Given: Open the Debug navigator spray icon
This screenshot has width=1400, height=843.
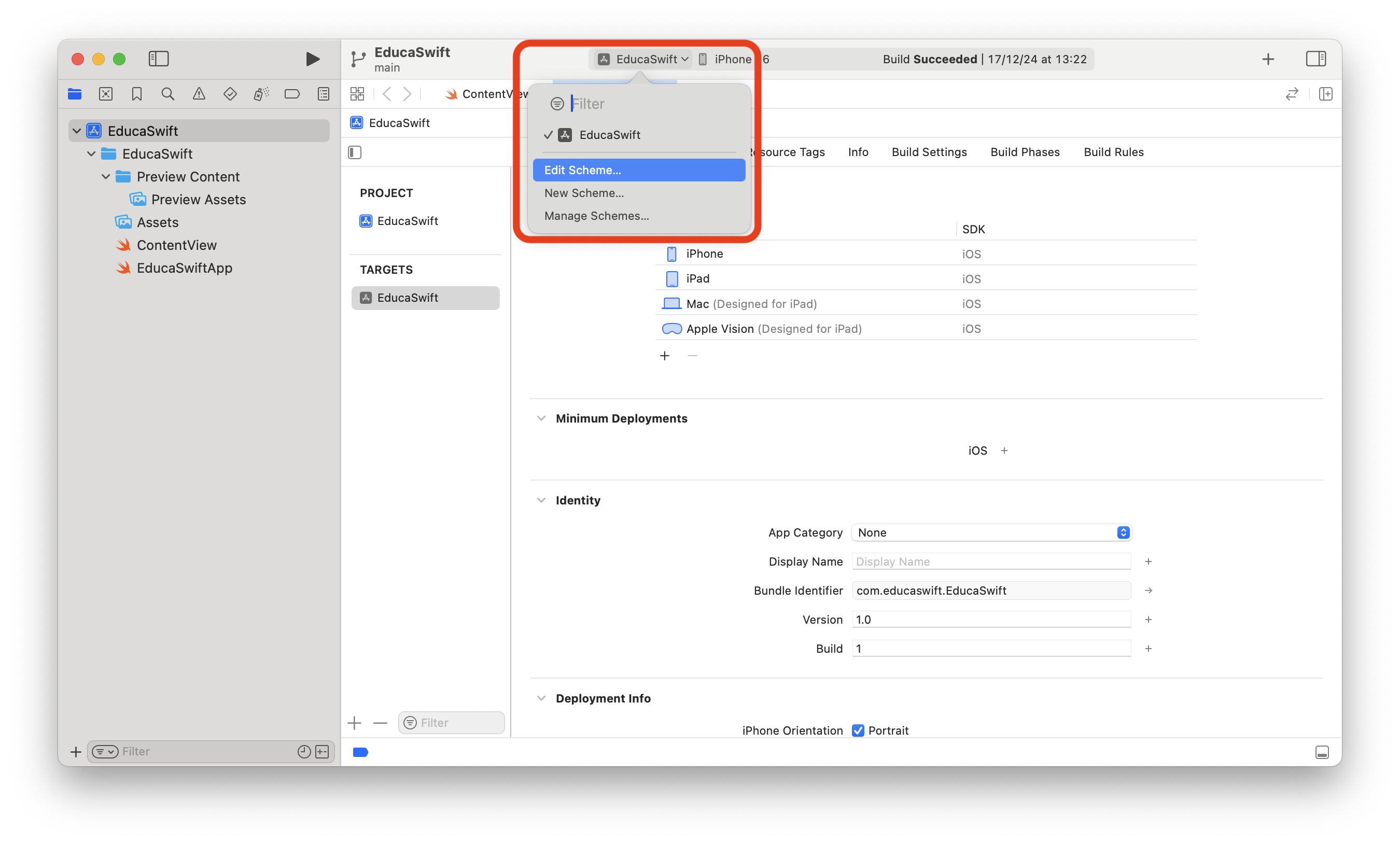Looking at the screenshot, I should point(261,94).
